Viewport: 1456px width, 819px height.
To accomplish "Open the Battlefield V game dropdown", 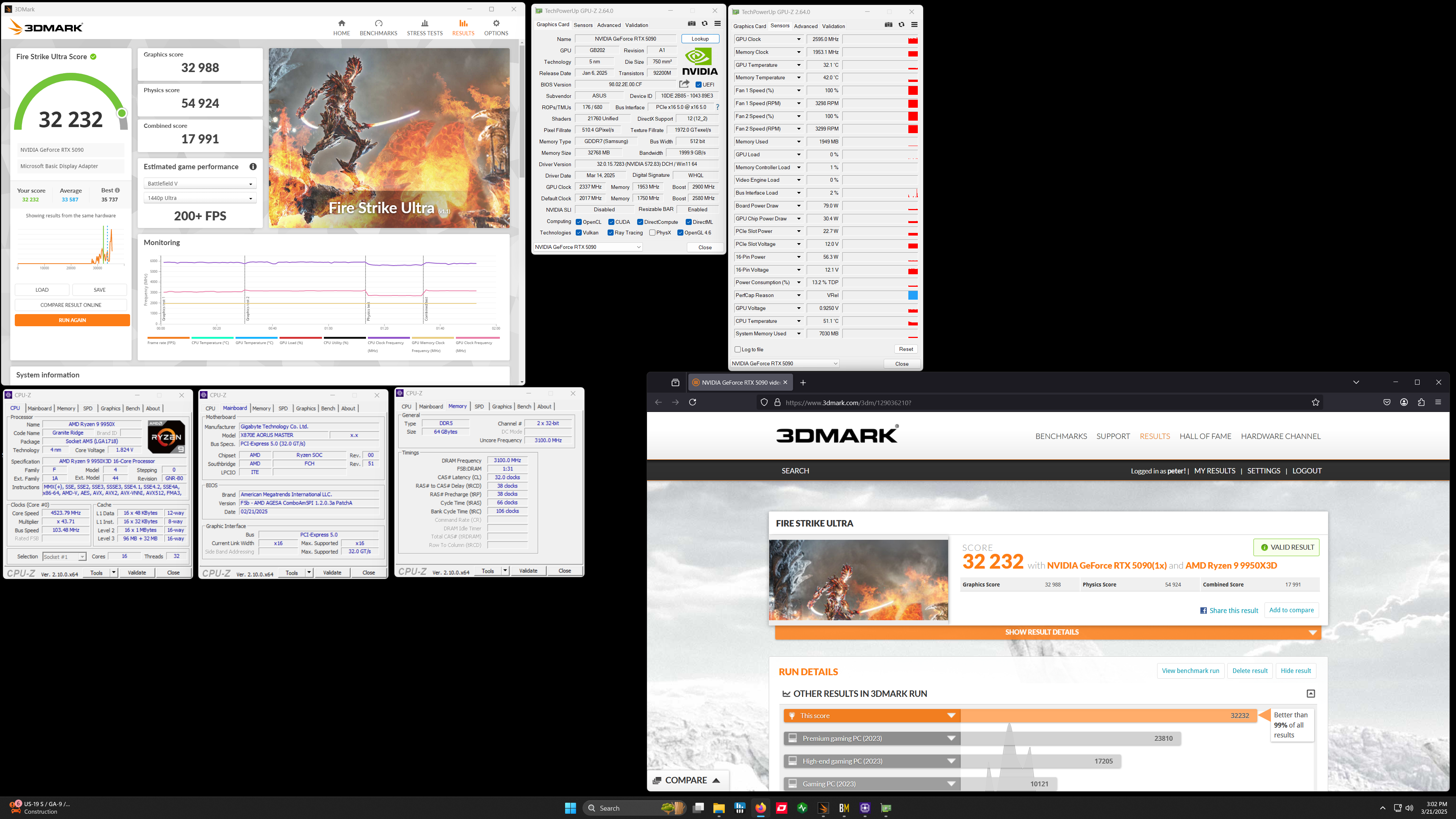I will click(x=200, y=184).
